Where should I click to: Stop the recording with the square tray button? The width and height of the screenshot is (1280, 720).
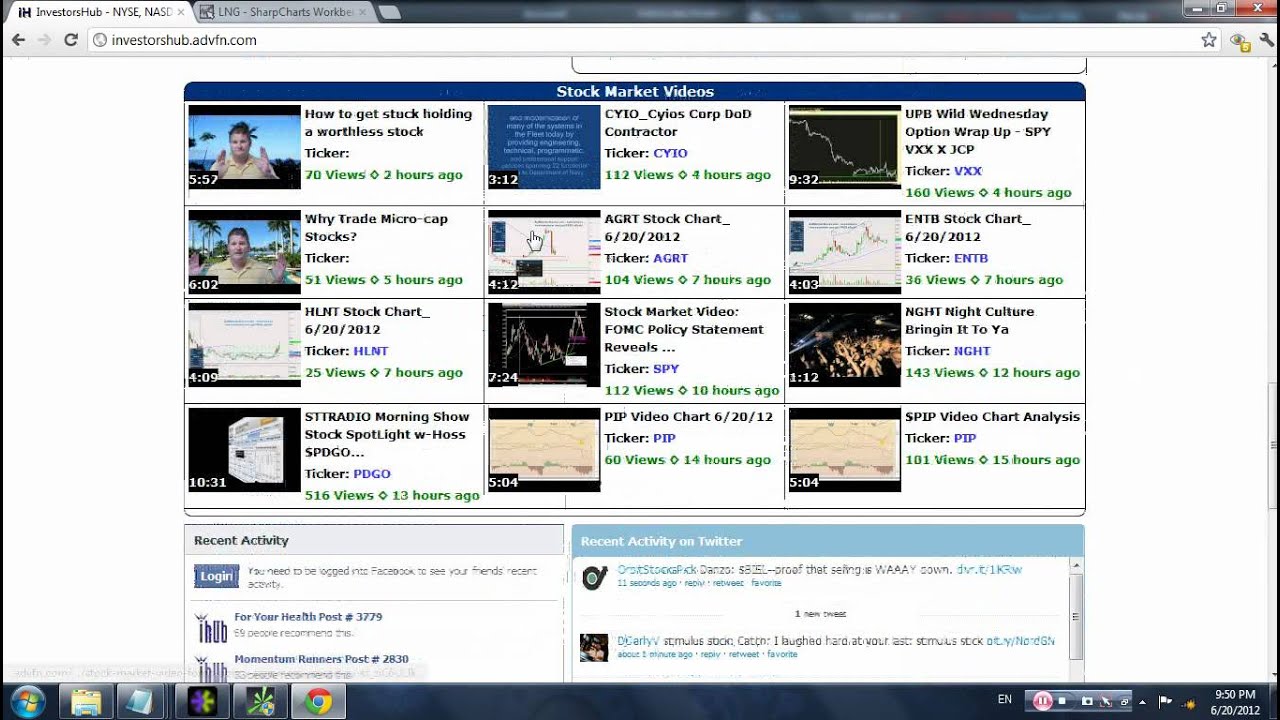click(1063, 701)
